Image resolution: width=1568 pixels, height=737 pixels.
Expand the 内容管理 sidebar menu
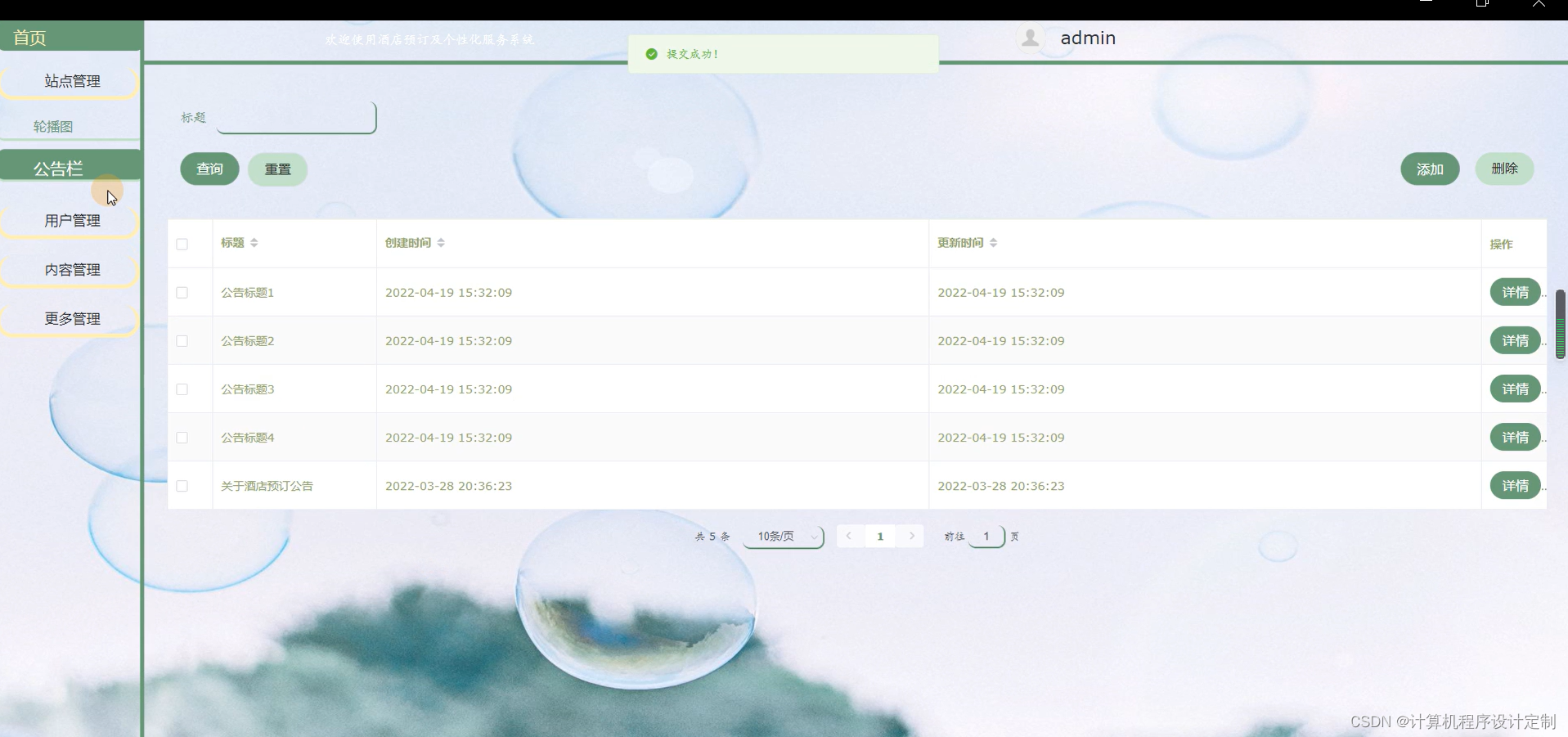tap(71, 270)
